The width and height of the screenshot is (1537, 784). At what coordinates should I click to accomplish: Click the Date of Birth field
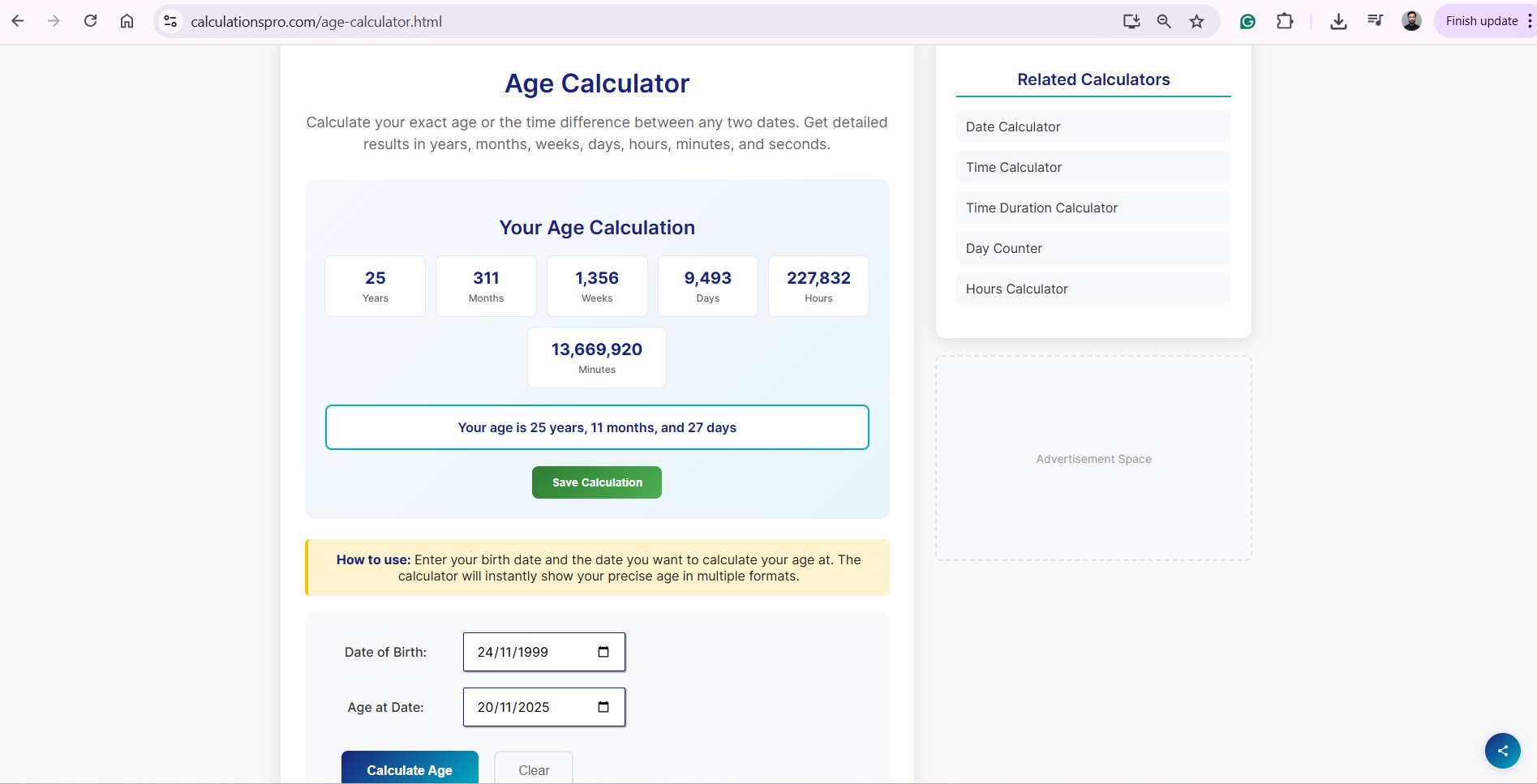pyautogui.click(x=527, y=652)
